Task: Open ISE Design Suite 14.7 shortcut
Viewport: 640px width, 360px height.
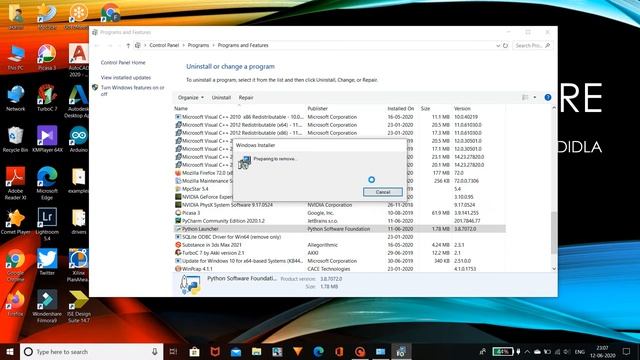Action: click(x=79, y=307)
